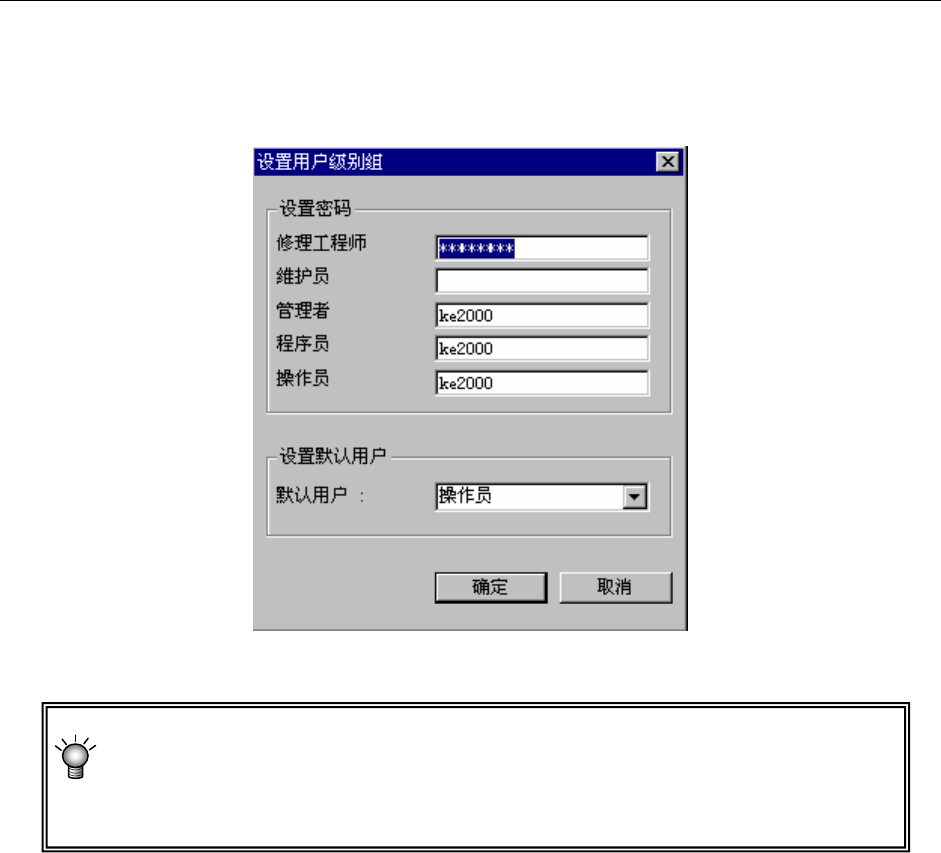The width and height of the screenshot is (941, 853).
Task: Confirm with the 确定 button
Action: (x=491, y=587)
